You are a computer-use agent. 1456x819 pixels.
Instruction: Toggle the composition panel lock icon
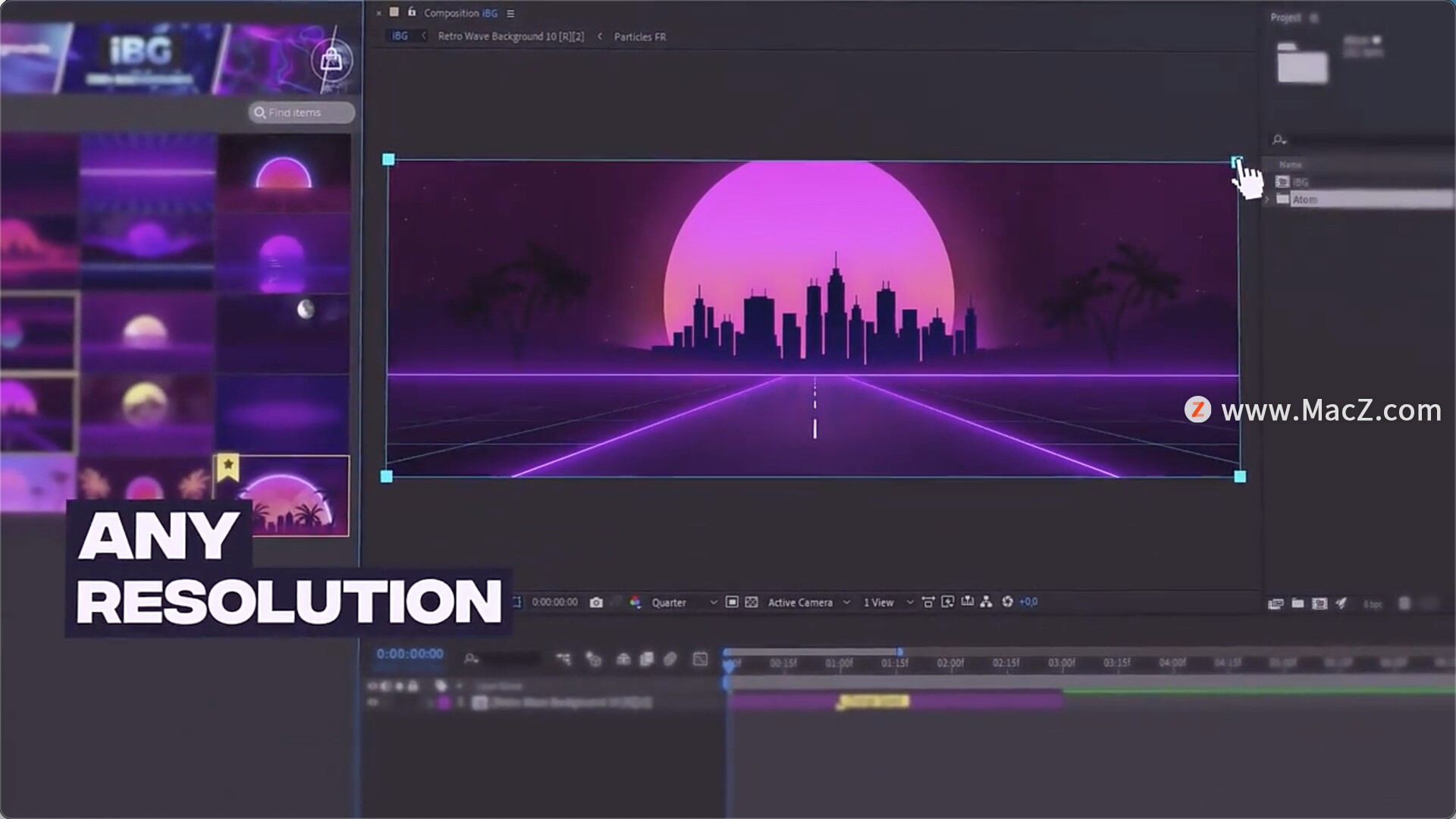point(412,12)
